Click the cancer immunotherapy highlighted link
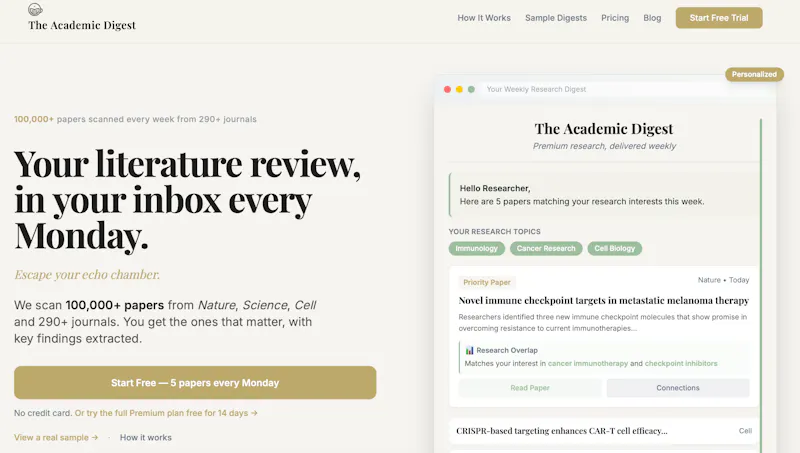 588,364
